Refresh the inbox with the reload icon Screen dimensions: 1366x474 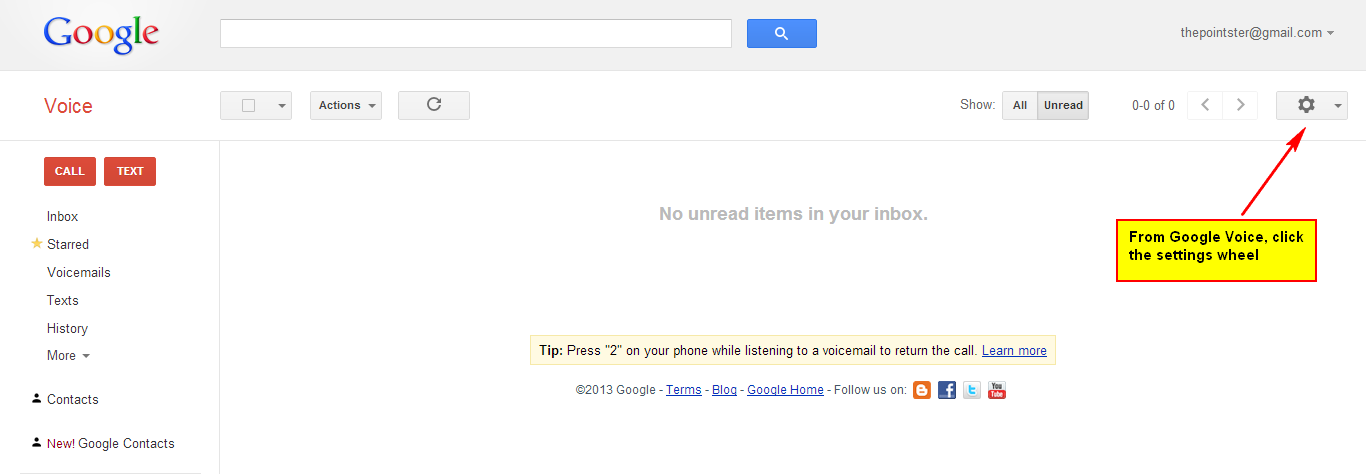(x=434, y=105)
